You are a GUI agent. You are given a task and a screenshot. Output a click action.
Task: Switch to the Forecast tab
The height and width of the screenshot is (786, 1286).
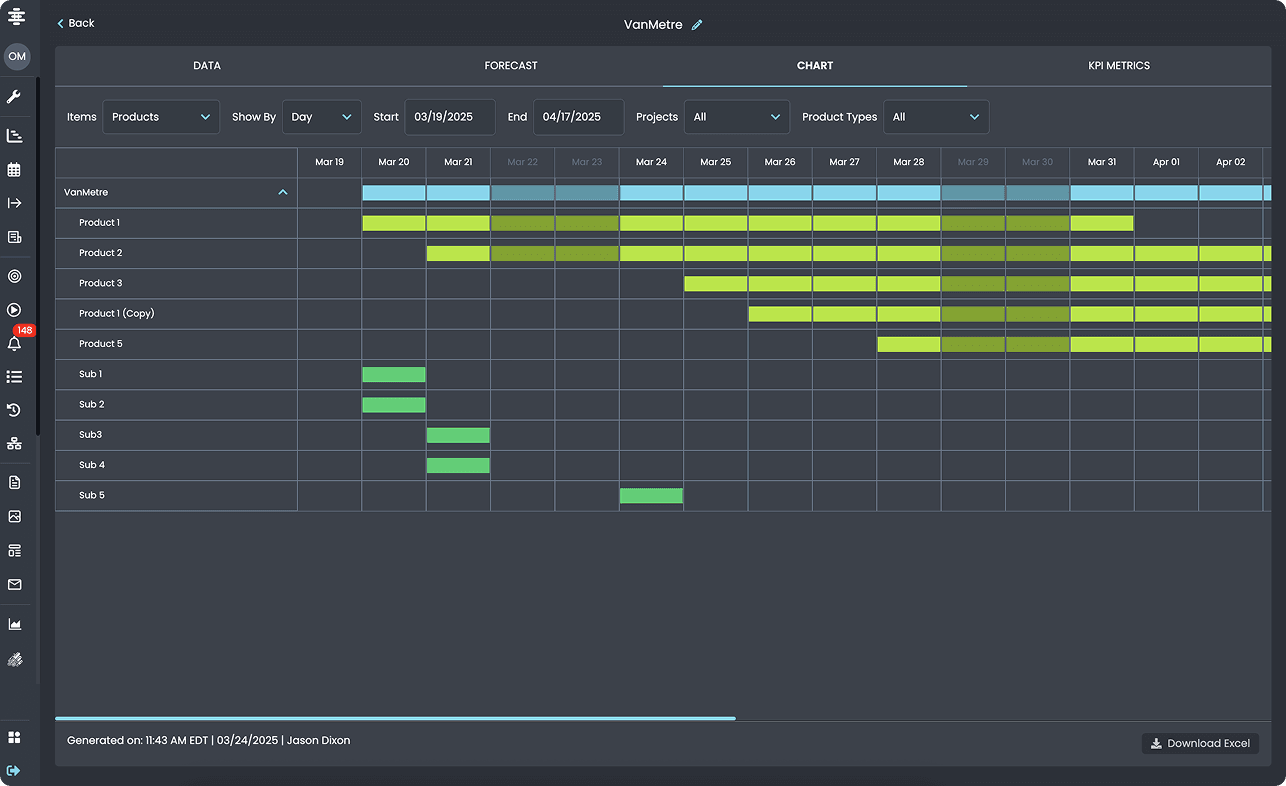tap(511, 66)
